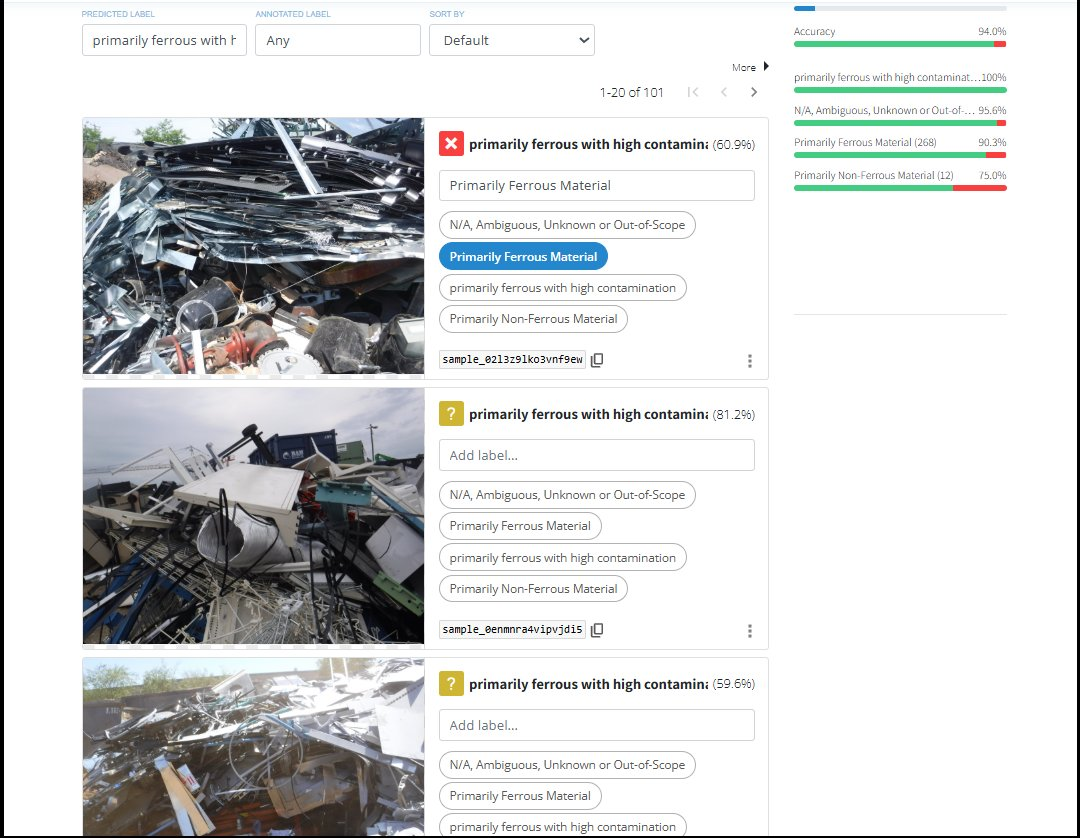Choose high contamination label for sample_0enmnra4vipvjdis
The height and width of the screenshot is (838, 1080).
(562, 557)
